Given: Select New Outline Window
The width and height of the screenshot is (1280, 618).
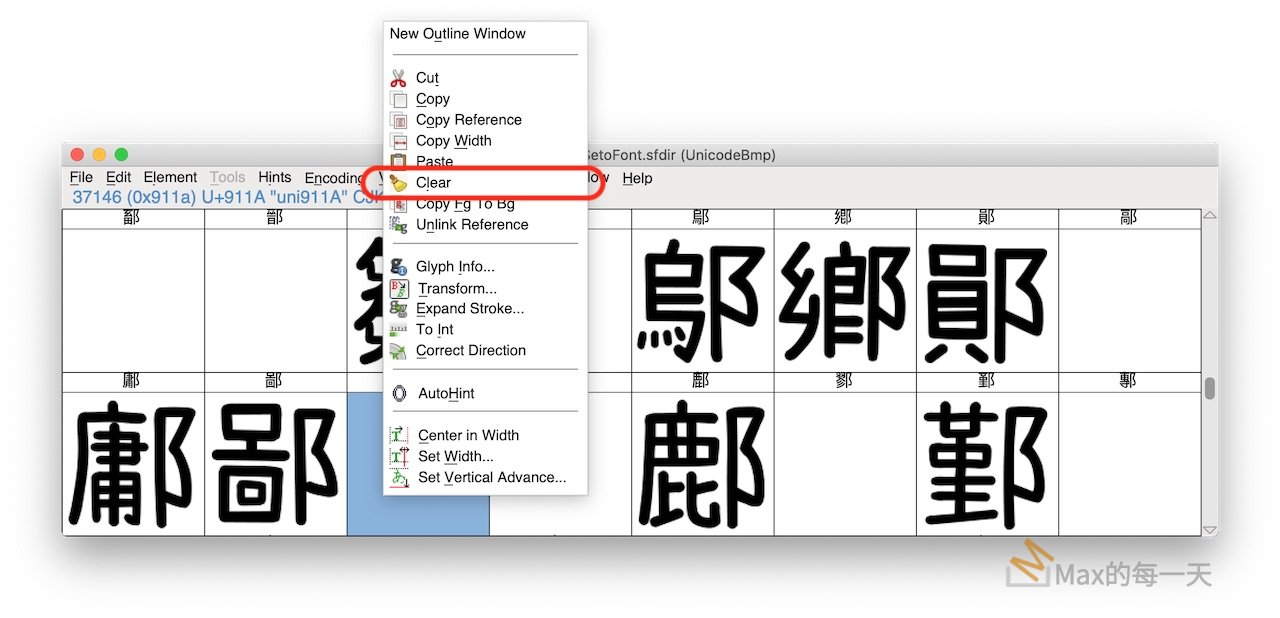Looking at the screenshot, I should (x=457, y=34).
